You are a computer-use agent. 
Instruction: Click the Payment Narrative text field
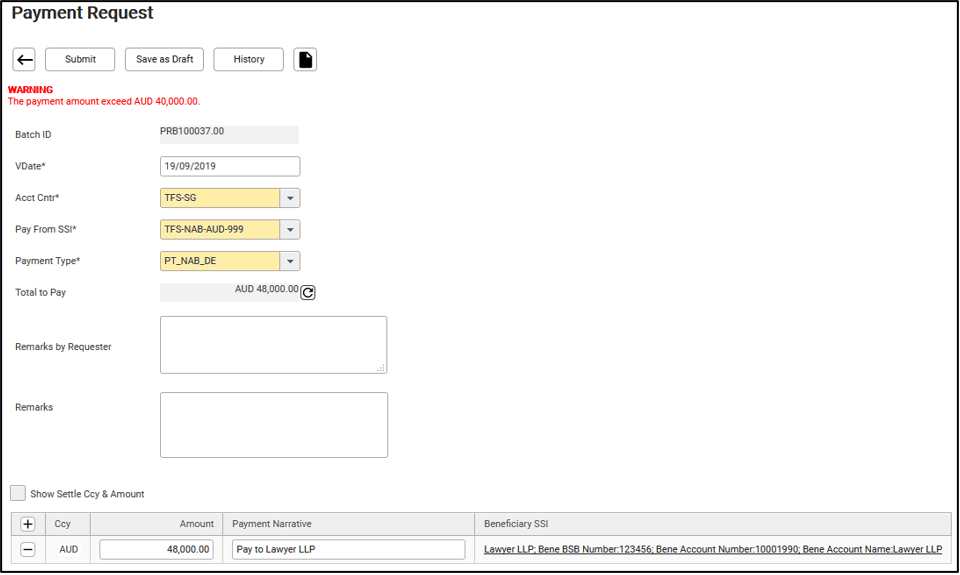pyautogui.click(x=348, y=550)
